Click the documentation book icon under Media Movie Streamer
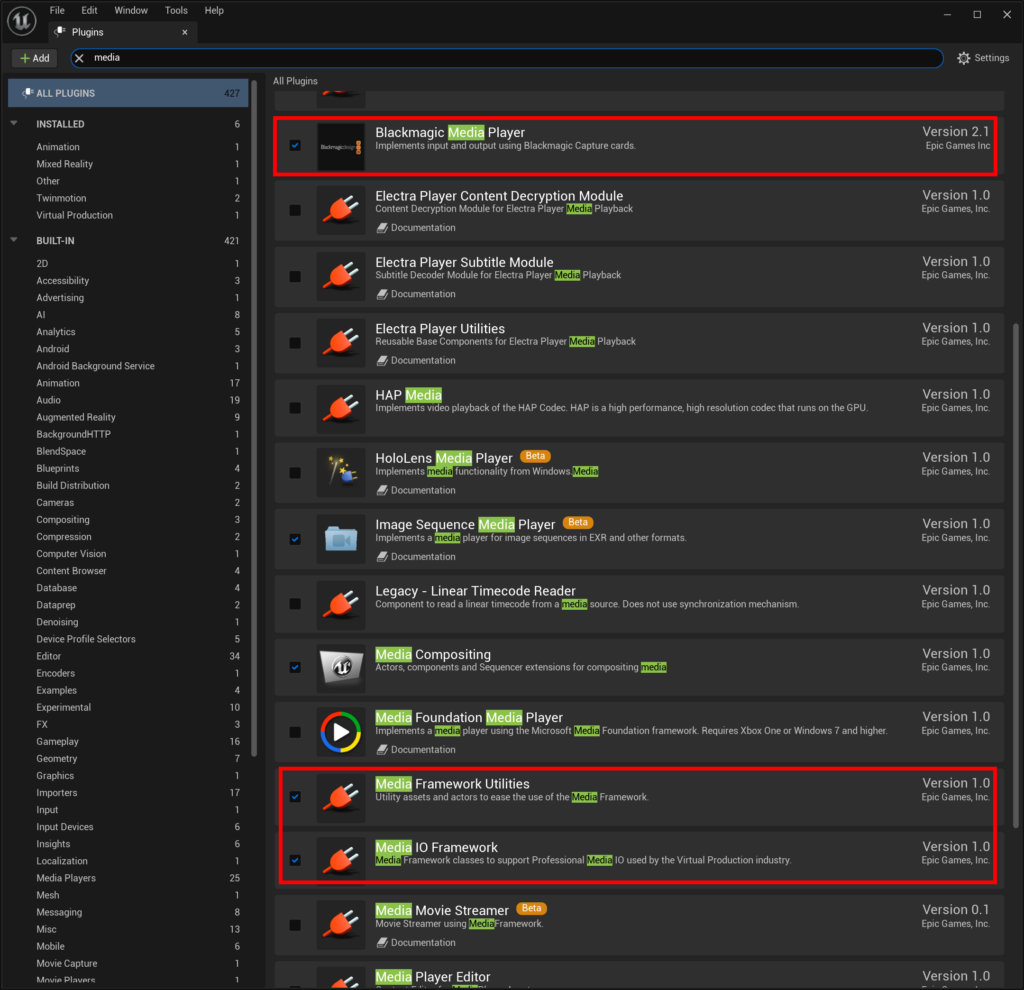This screenshot has width=1024, height=990. pyautogui.click(x=382, y=943)
